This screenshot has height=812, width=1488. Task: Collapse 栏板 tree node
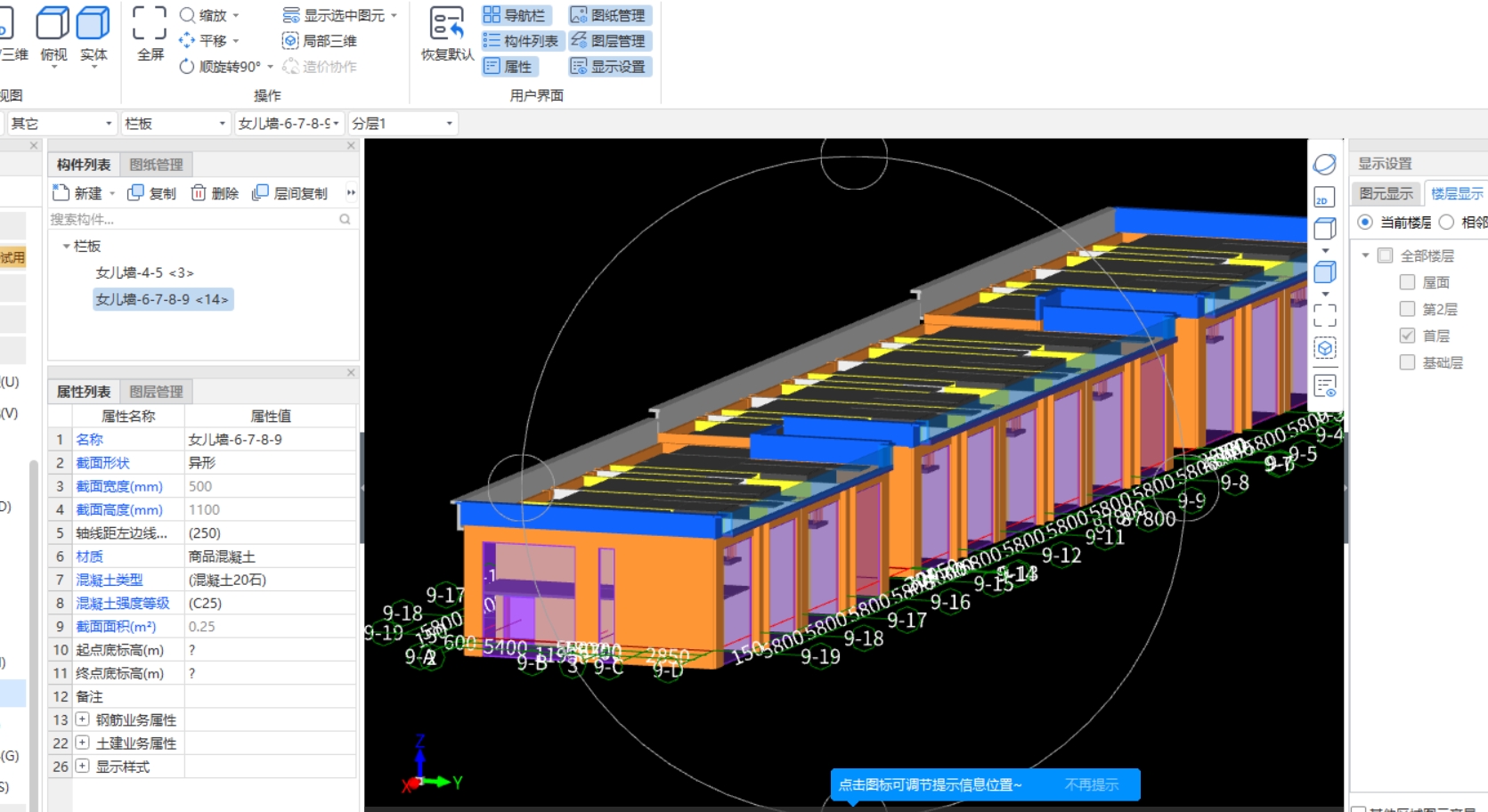coord(66,246)
